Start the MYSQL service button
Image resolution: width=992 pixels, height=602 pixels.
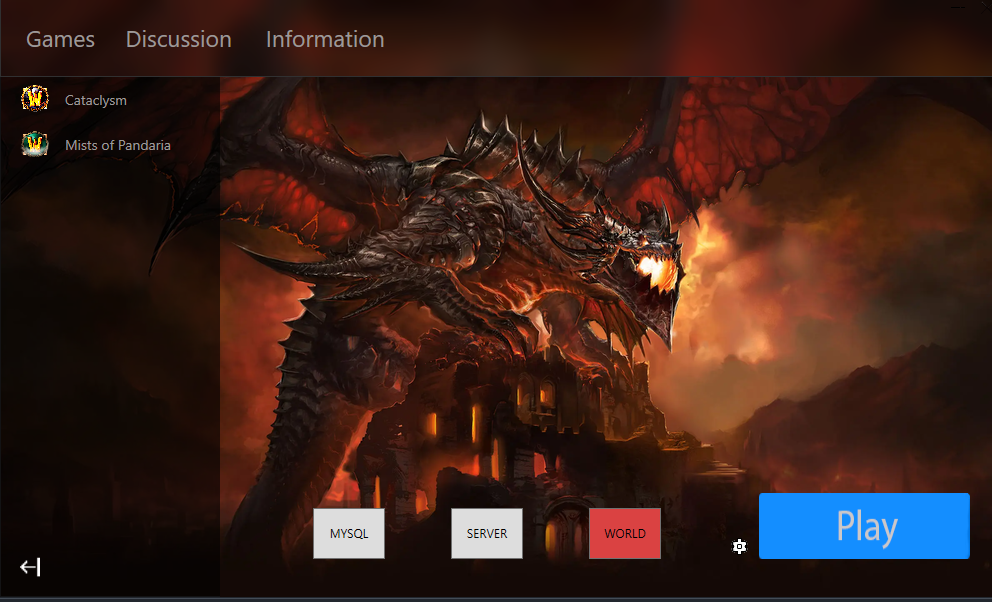click(x=349, y=533)
